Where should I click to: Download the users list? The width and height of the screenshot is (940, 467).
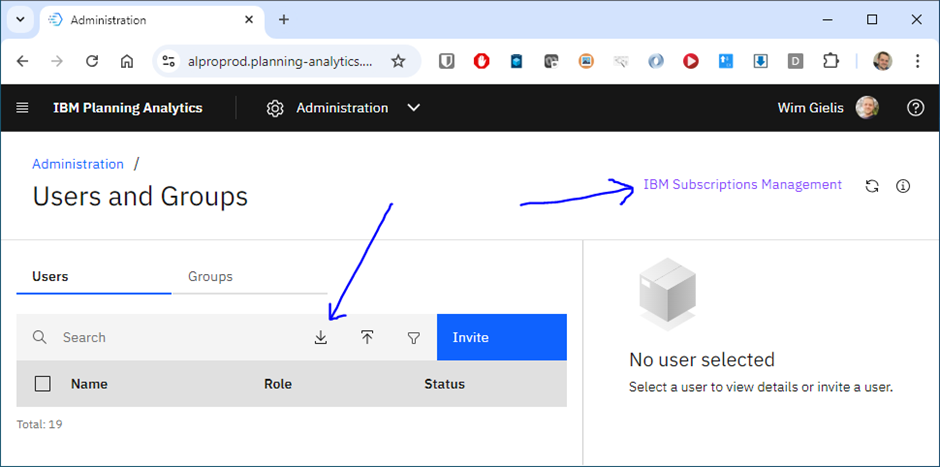[321, 338]
